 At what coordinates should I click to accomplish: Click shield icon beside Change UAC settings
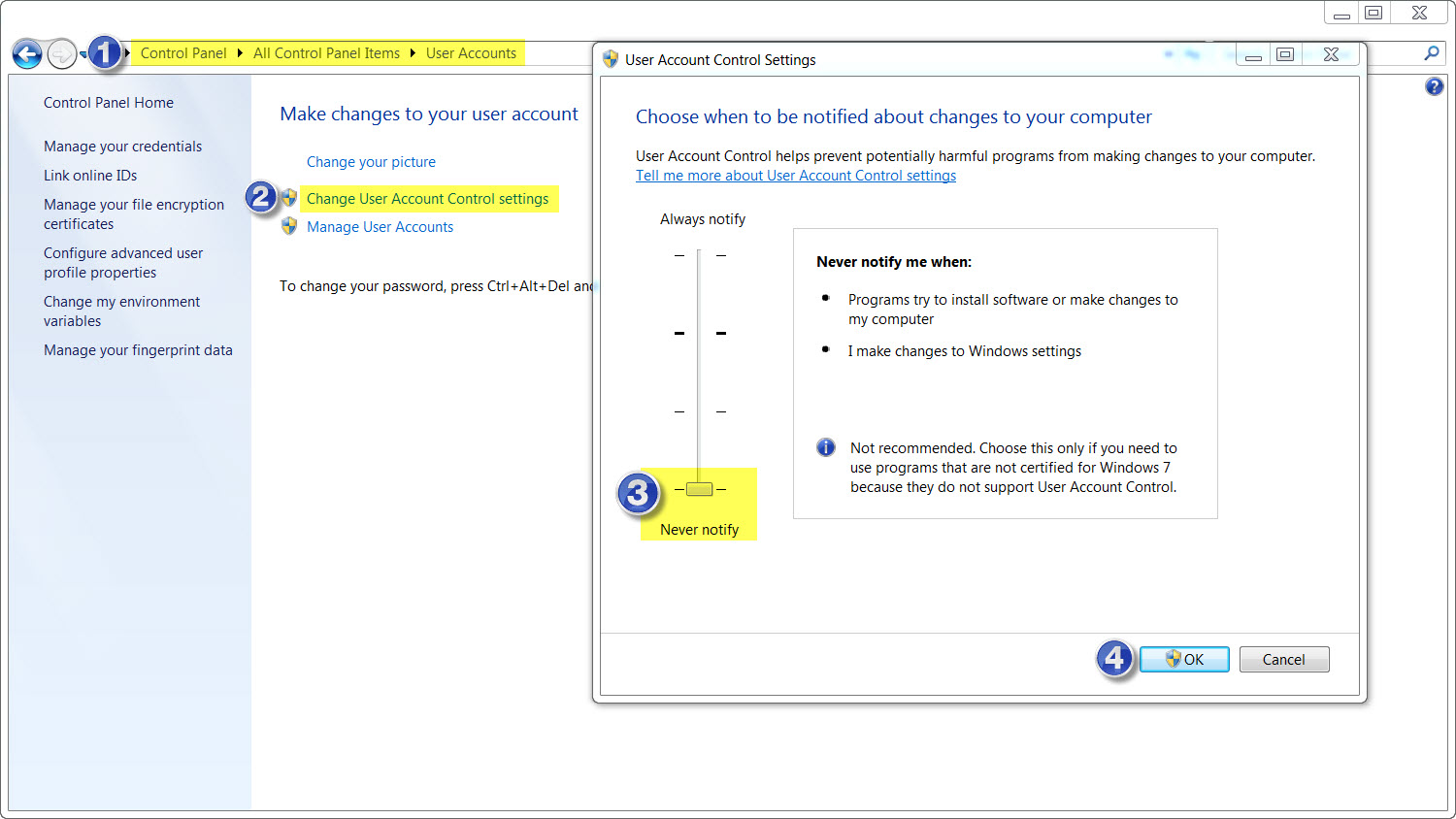coord(289,198)
